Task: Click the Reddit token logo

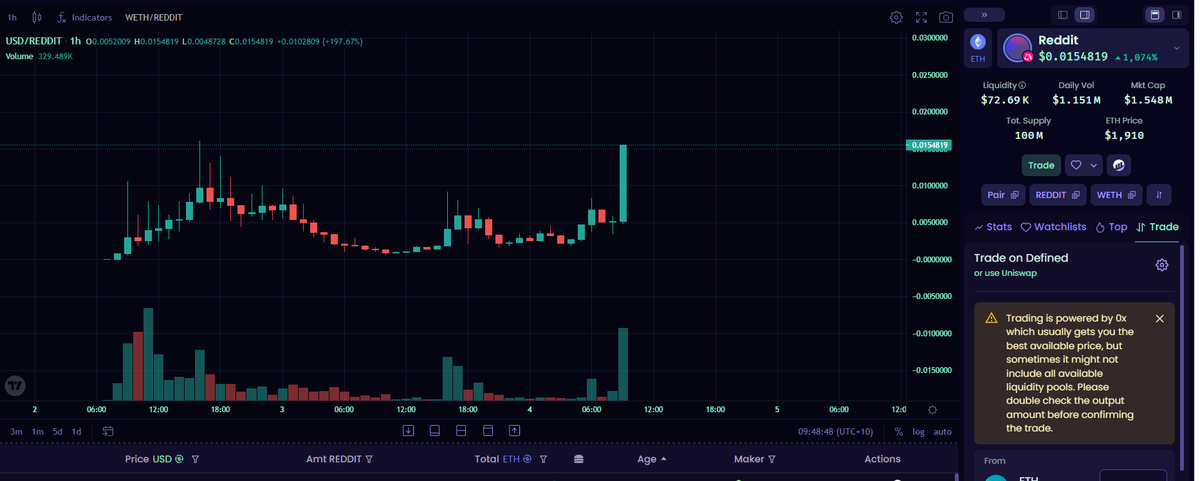Action: (x=1017, y=48)
